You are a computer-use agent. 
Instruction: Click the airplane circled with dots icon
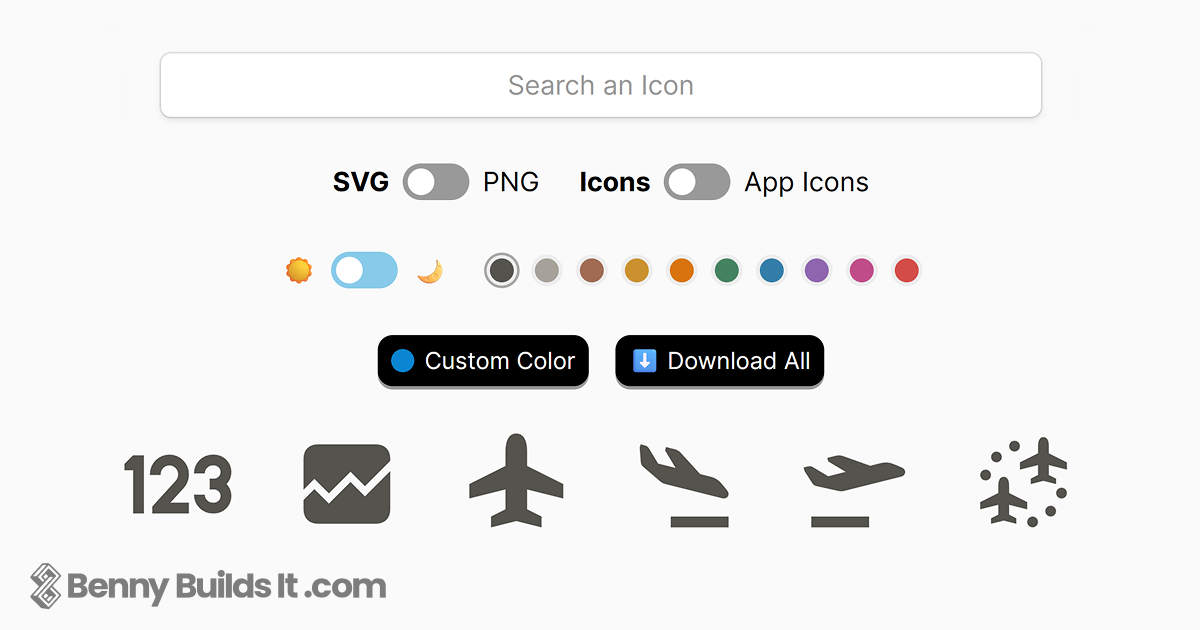pos(1022,485)
